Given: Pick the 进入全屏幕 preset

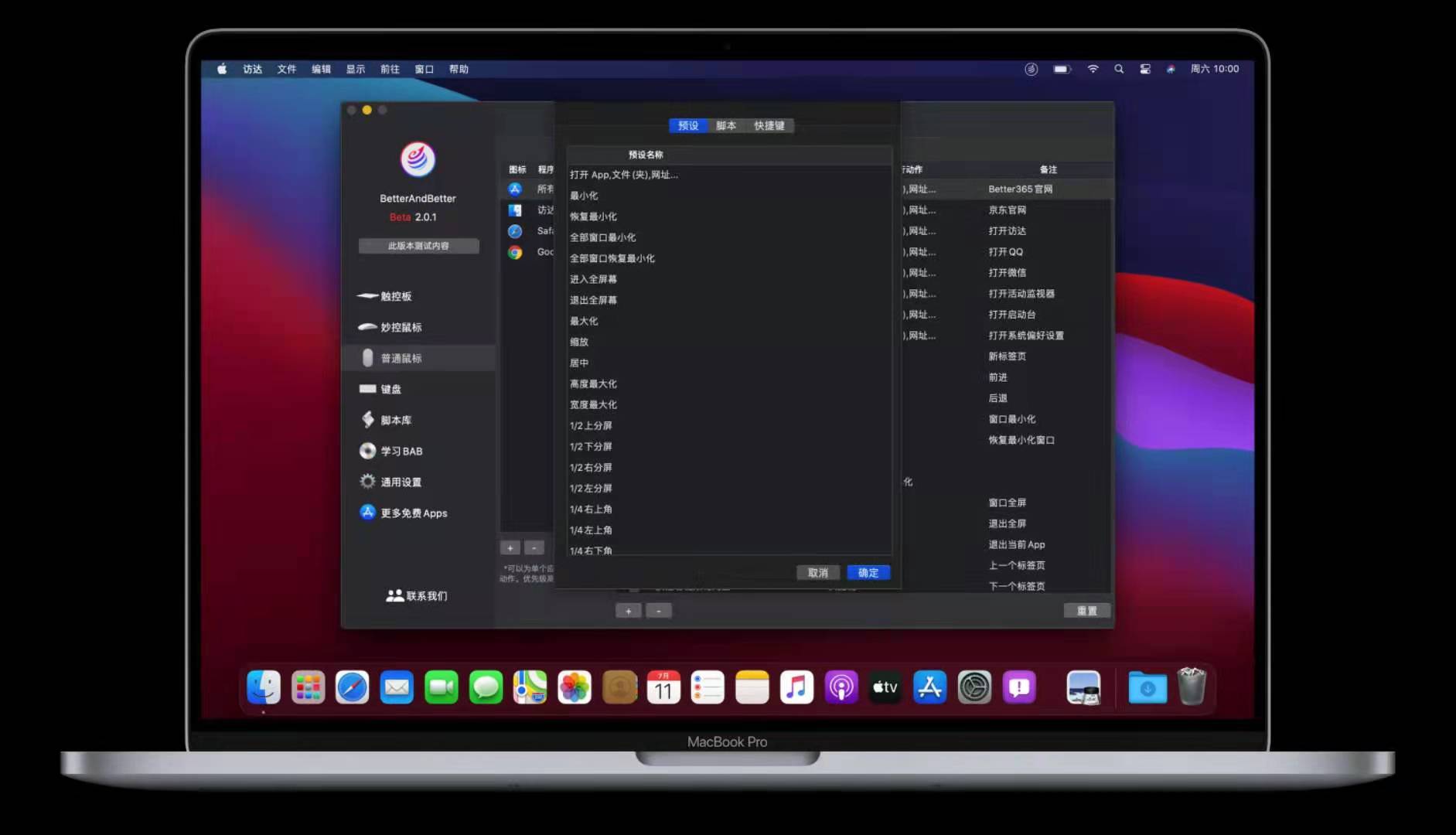Looking at the screenshot, I should (x=729, y=279).
